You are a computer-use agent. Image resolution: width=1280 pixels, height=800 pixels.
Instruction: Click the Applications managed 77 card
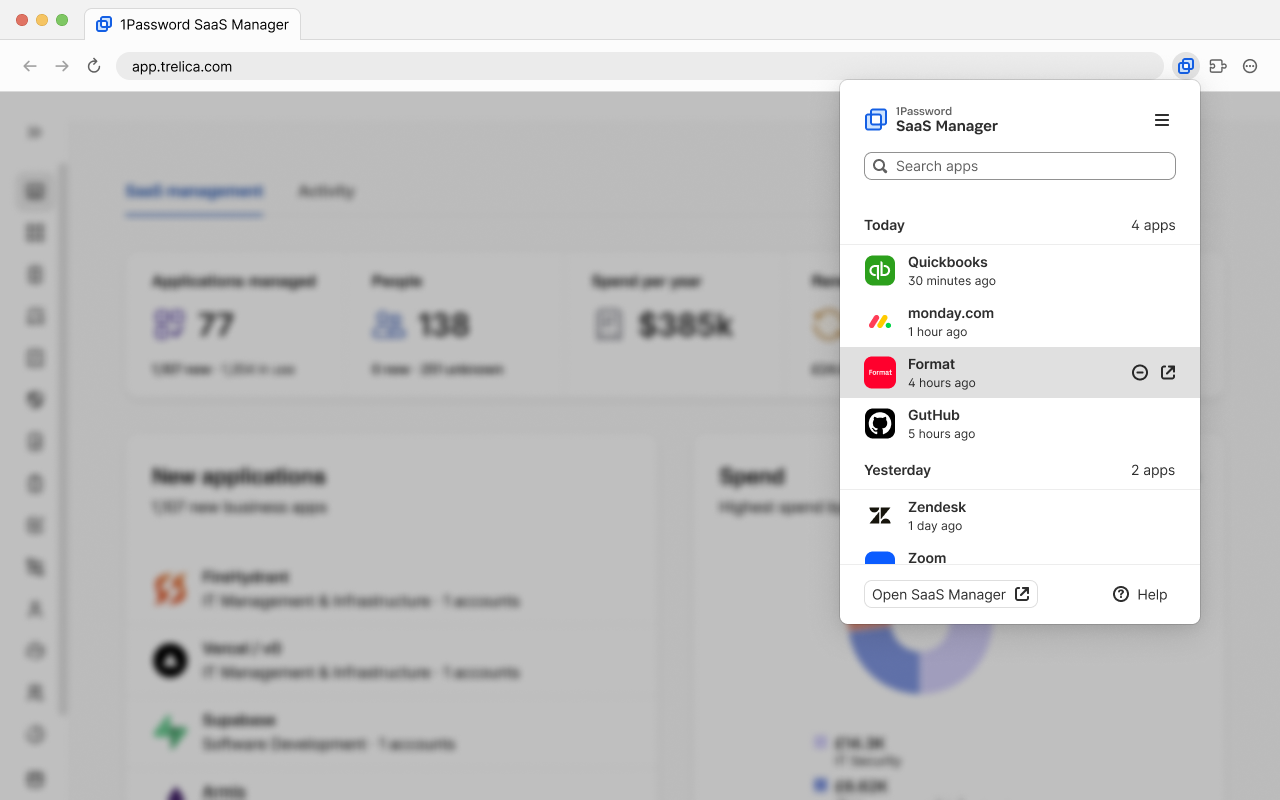tap(237, 324)
